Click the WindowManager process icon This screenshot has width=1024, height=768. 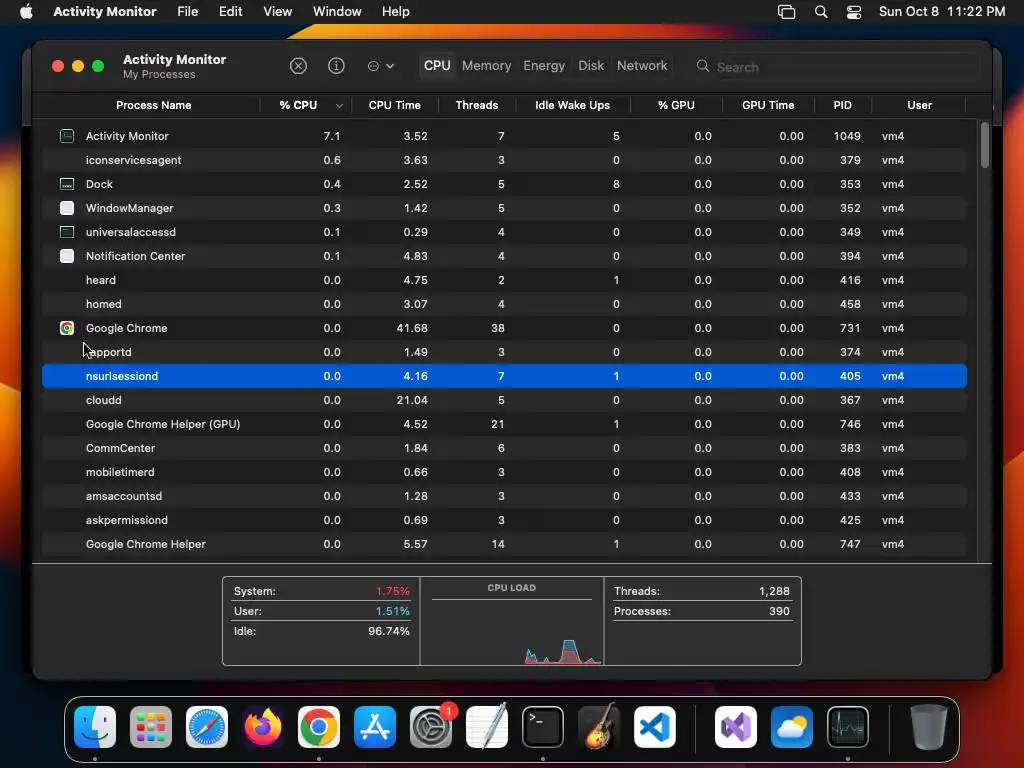coord(67,208)
